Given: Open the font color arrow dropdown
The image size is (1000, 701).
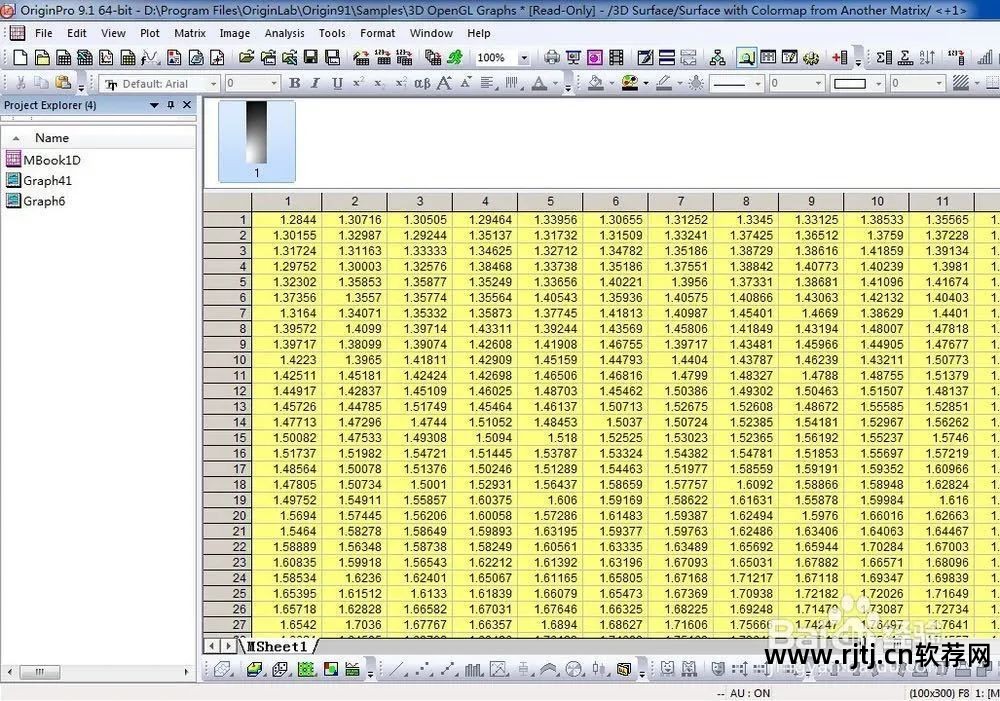Looking at the screenshot, I should tap(555, 84).
